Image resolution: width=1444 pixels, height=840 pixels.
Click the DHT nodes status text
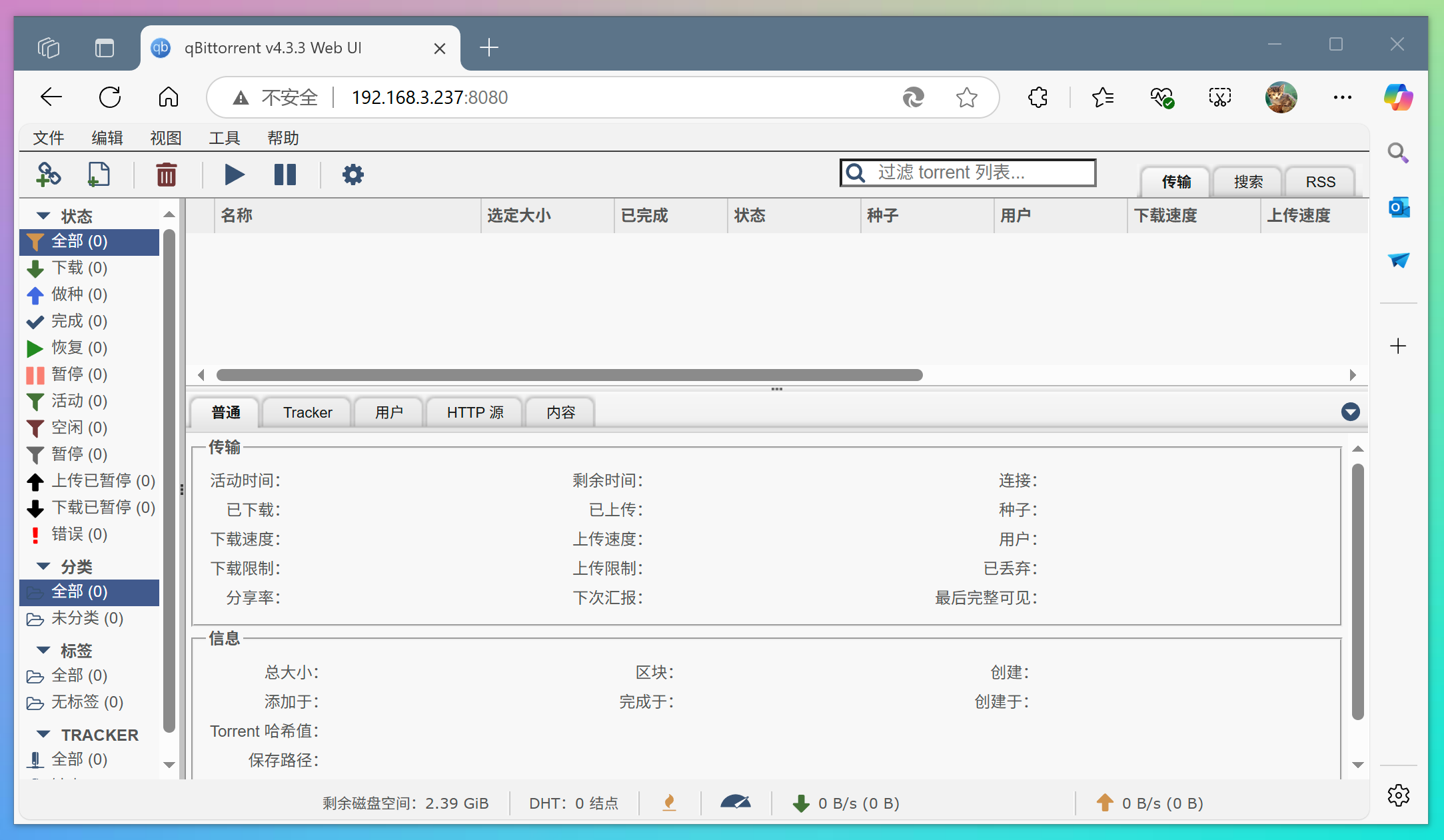click(574, 803)
